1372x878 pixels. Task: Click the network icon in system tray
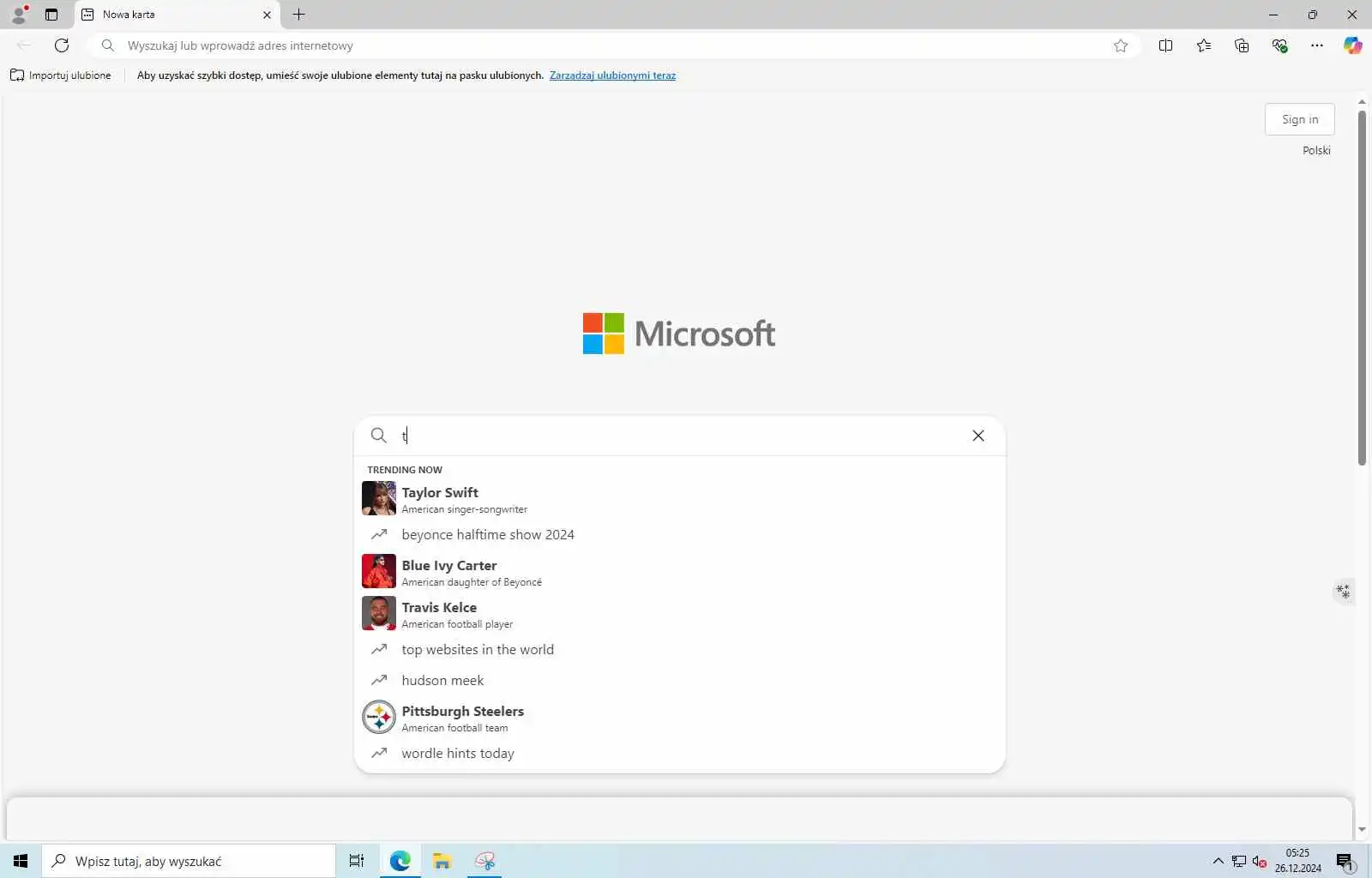[x=1239, y=861]
